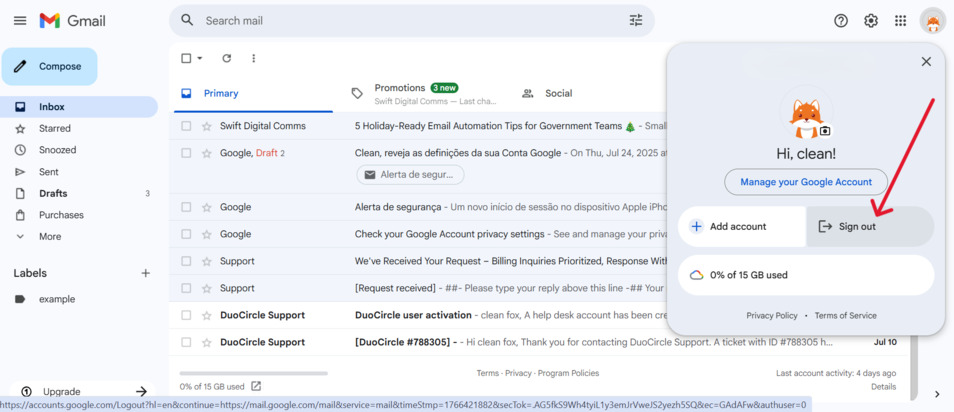954x412 pixels.
Task: Show search options filter icon
Action: [x=636, y=20]
